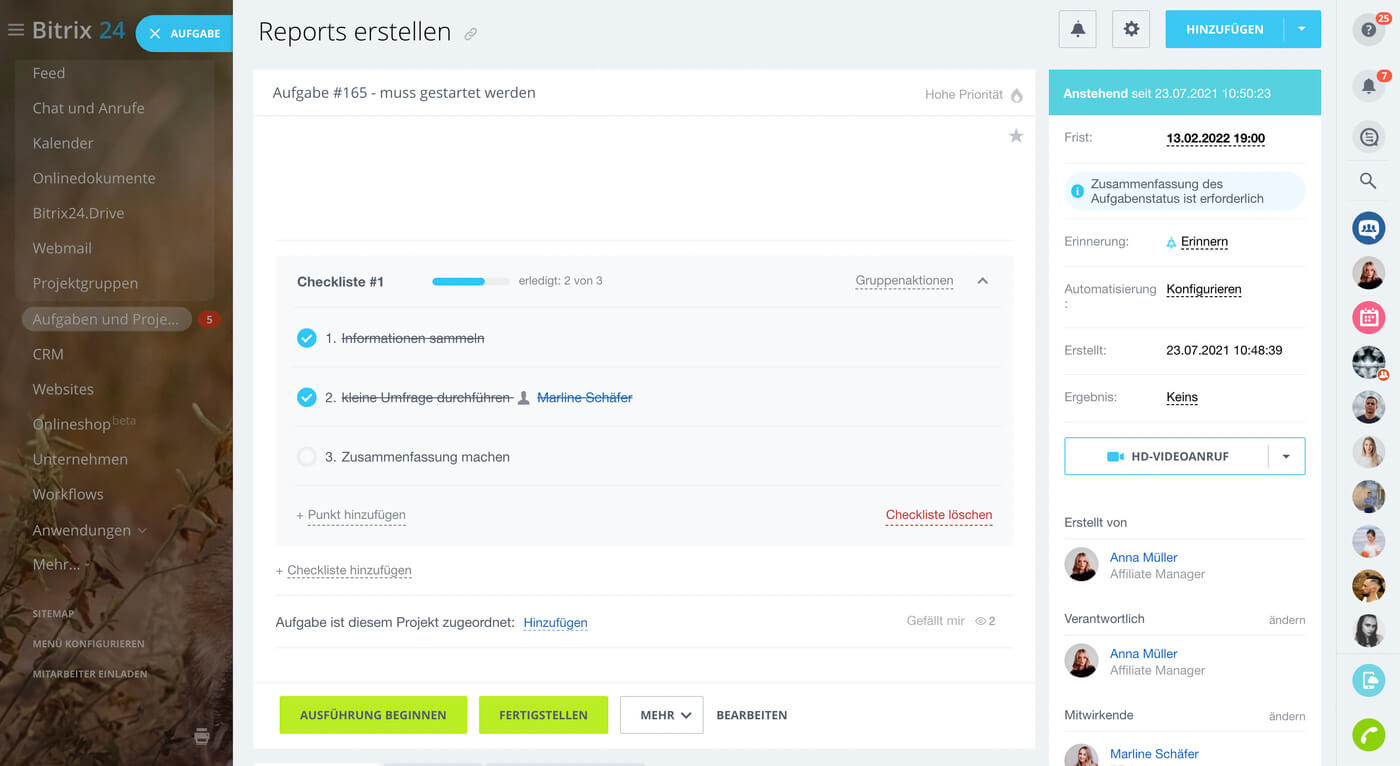Select Kalender in the left sidebar
Screen dimensions: 1400x766
[63, 143]
